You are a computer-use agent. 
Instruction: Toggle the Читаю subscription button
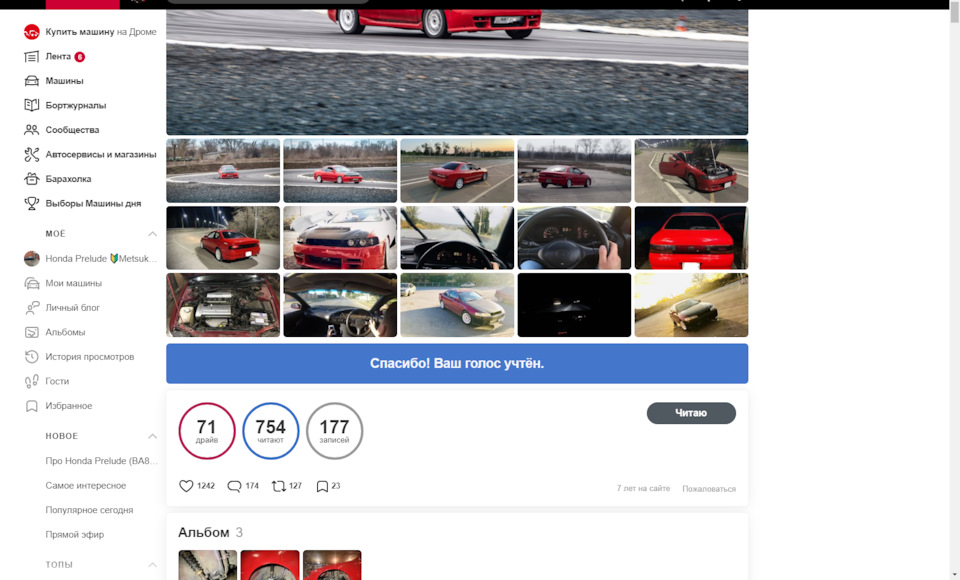pos(691,413)
